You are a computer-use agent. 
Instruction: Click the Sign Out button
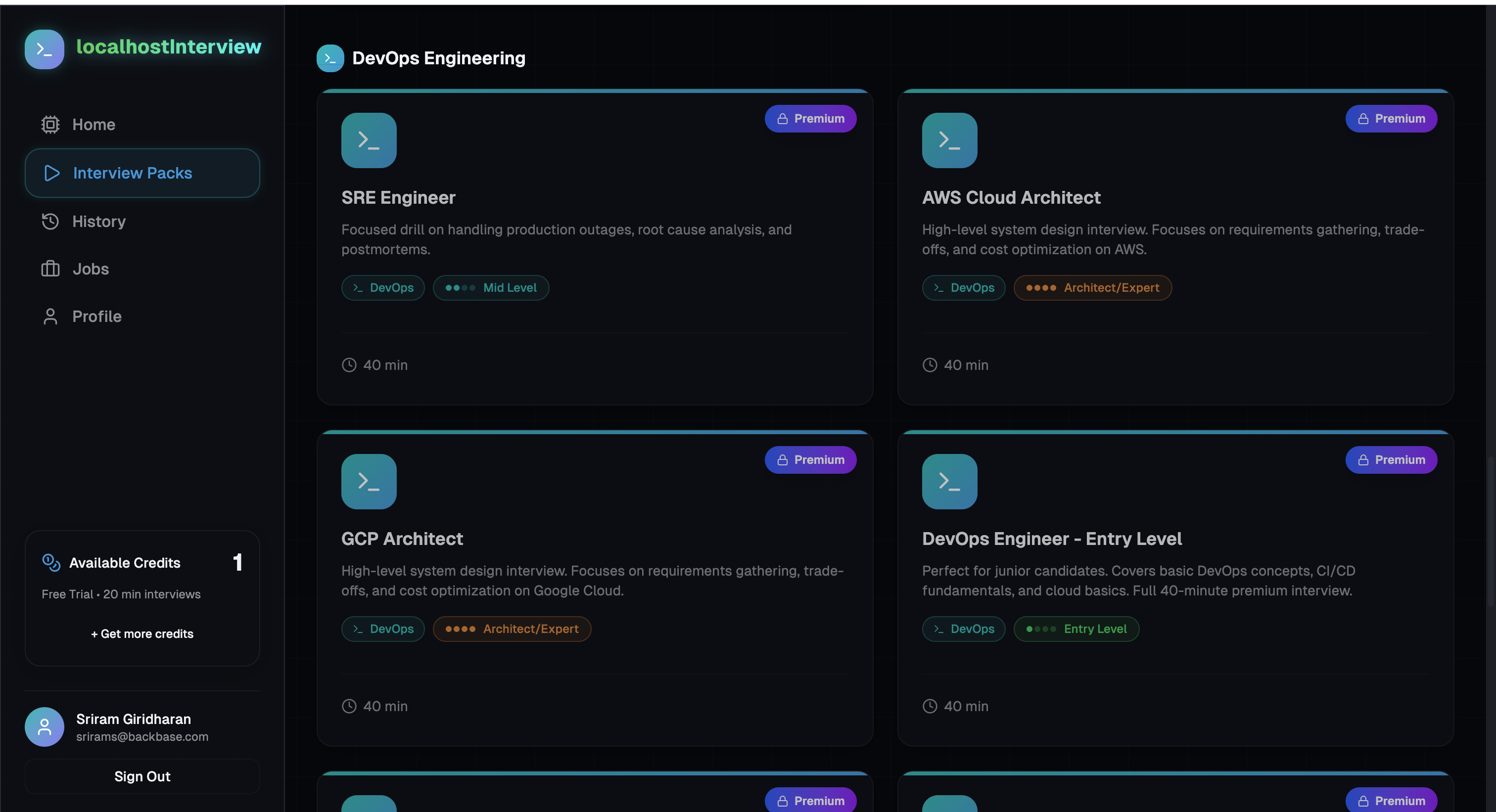(x=141, y=776)
